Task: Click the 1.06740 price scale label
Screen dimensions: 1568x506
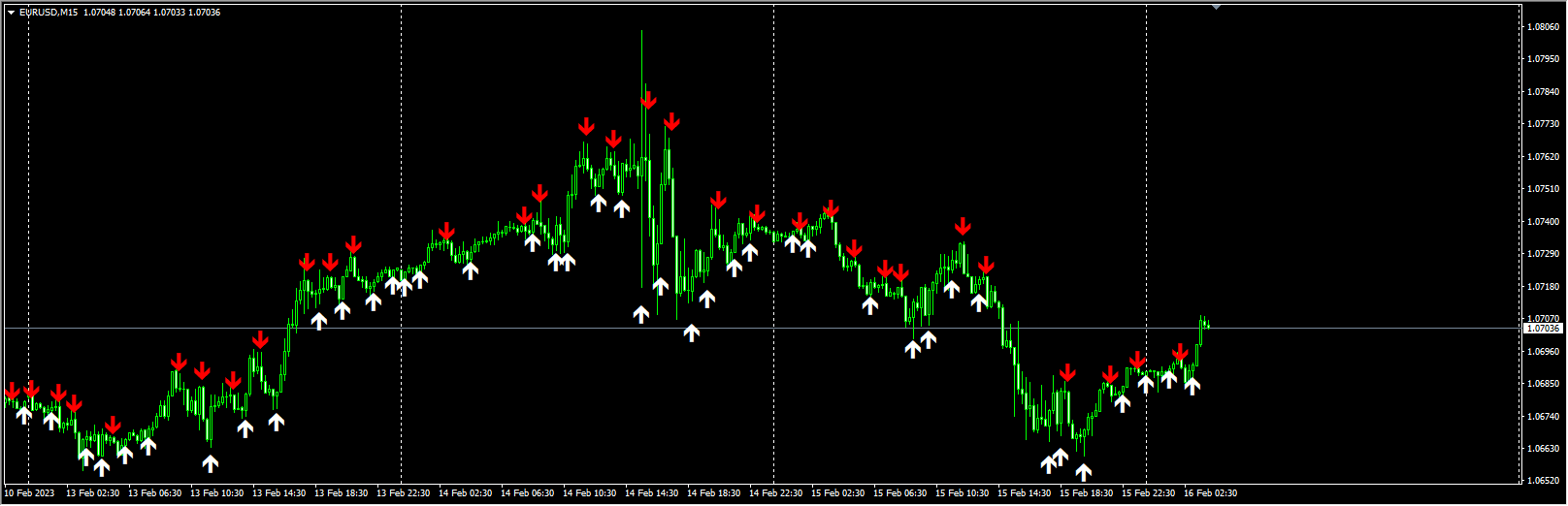Action: [1543, 417]
